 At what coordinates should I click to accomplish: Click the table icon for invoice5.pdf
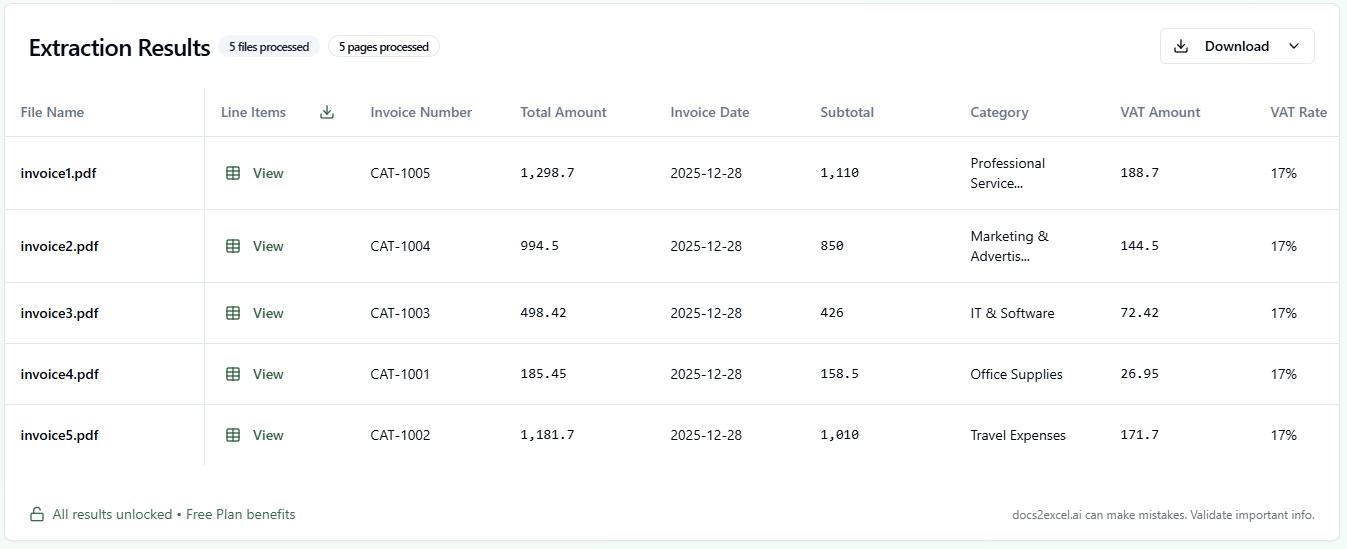[233, 435]
